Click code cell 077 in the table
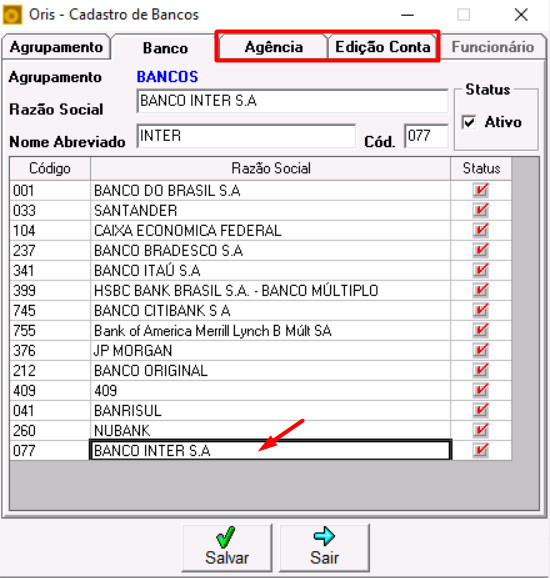Image resolution: width=550 pixels, height=578 pixels. (50, 450)
